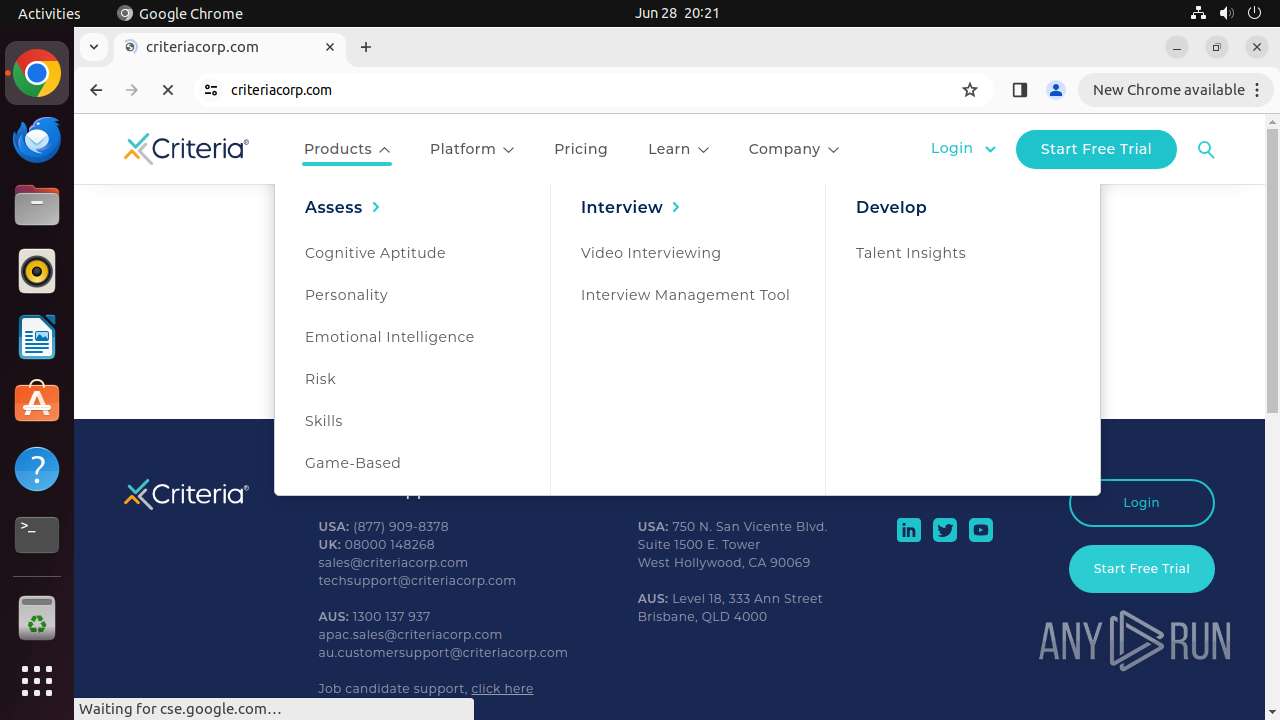This screenshot has height=720, width=1280.
Task: Open the network status indicator
Action: pyautogui.click(x=1198, y=13)
